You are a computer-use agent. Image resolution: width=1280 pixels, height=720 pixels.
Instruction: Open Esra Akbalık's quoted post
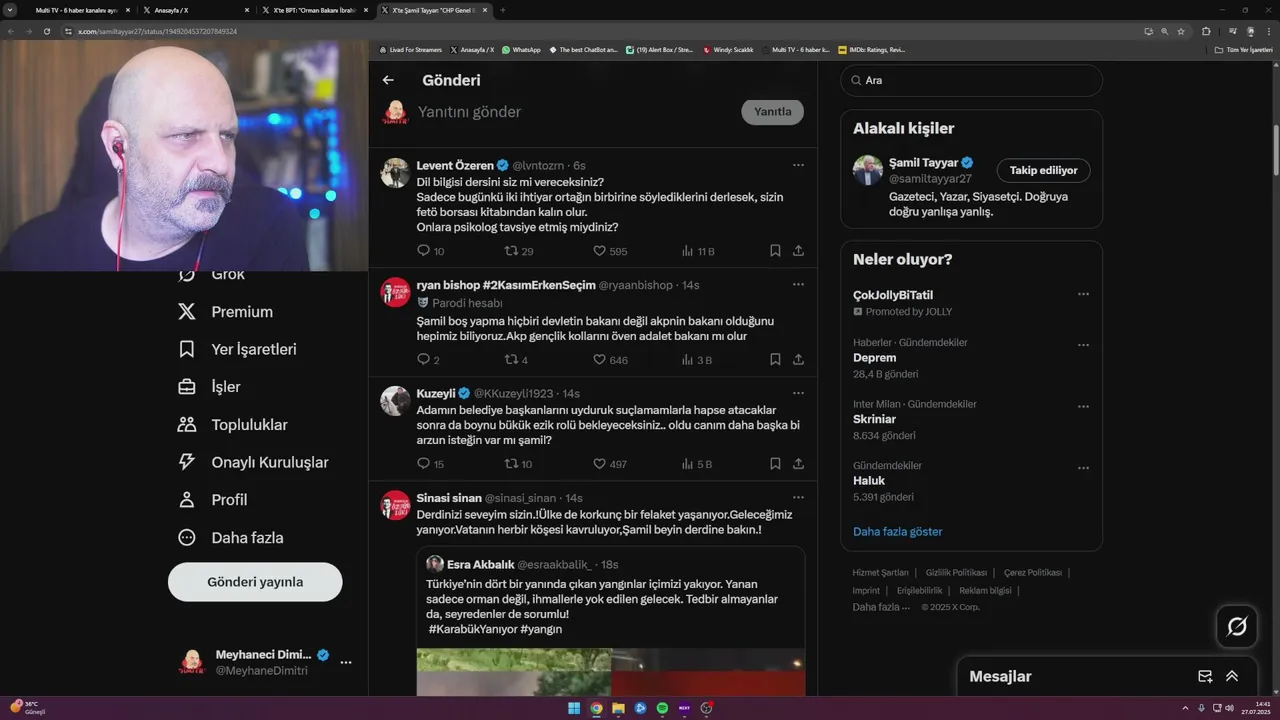click(x=611, y=620)
